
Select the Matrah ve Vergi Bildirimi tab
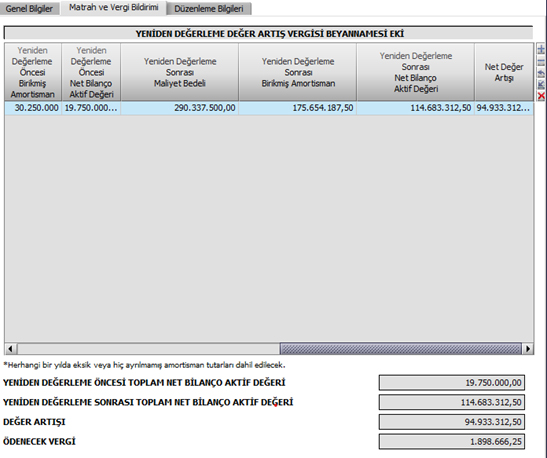(113, 8)
